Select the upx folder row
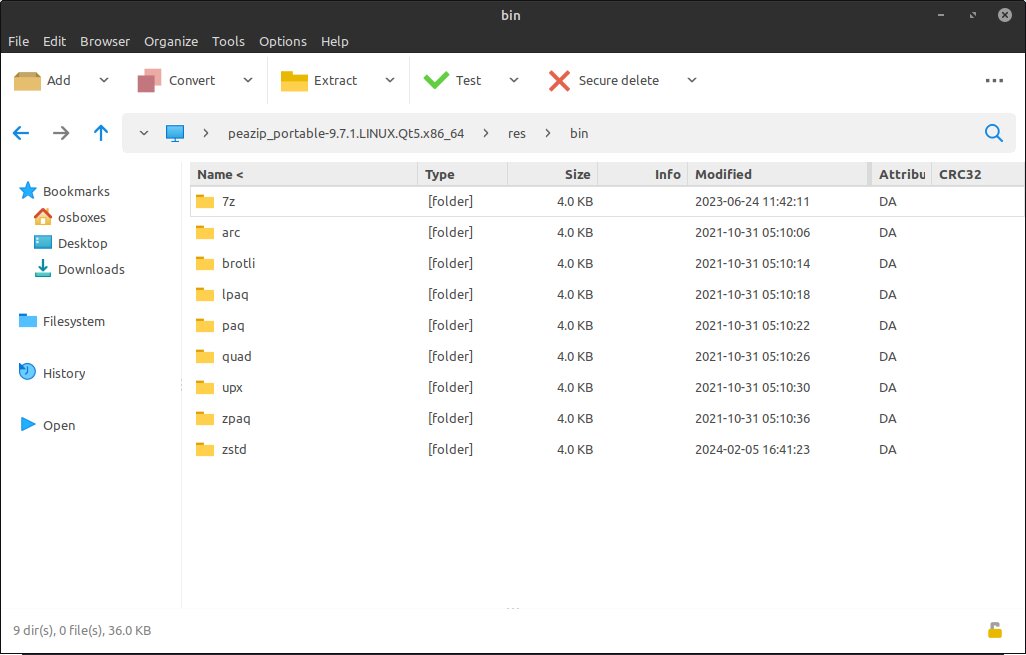This screenshot has width=1026, height=655. (607, 387)
